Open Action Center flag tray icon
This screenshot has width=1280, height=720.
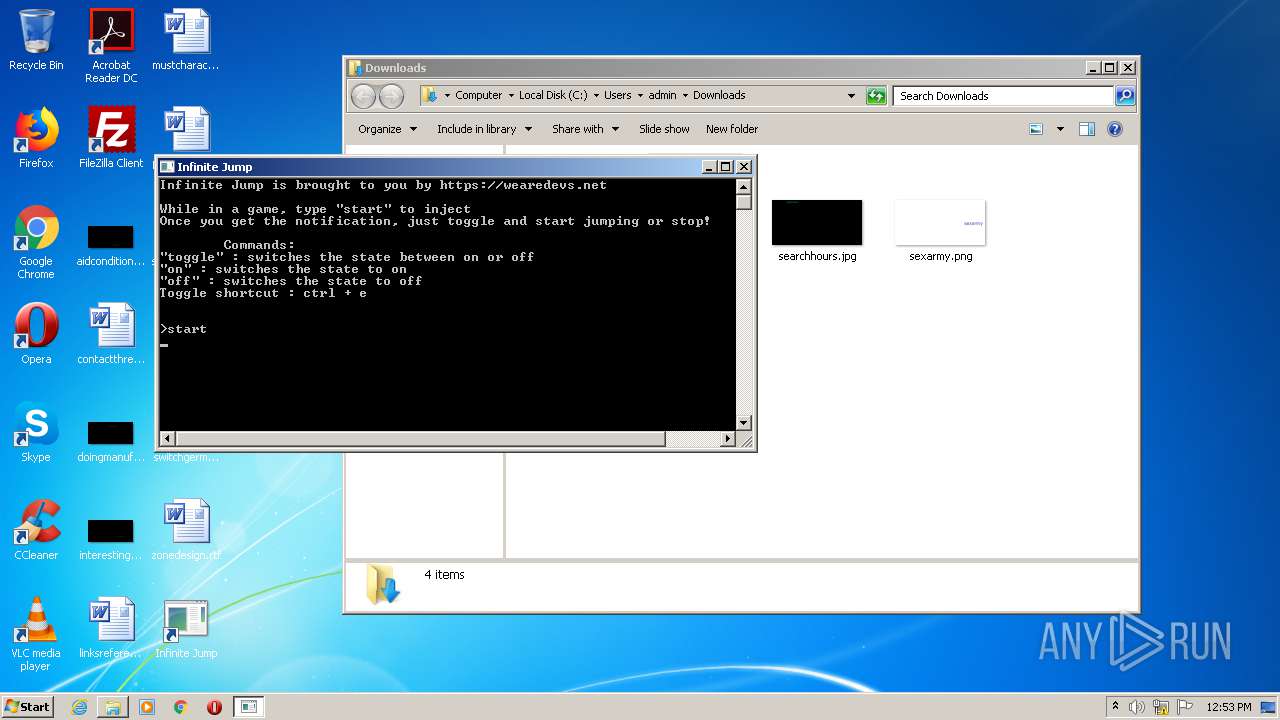(x=1183, y=707)
